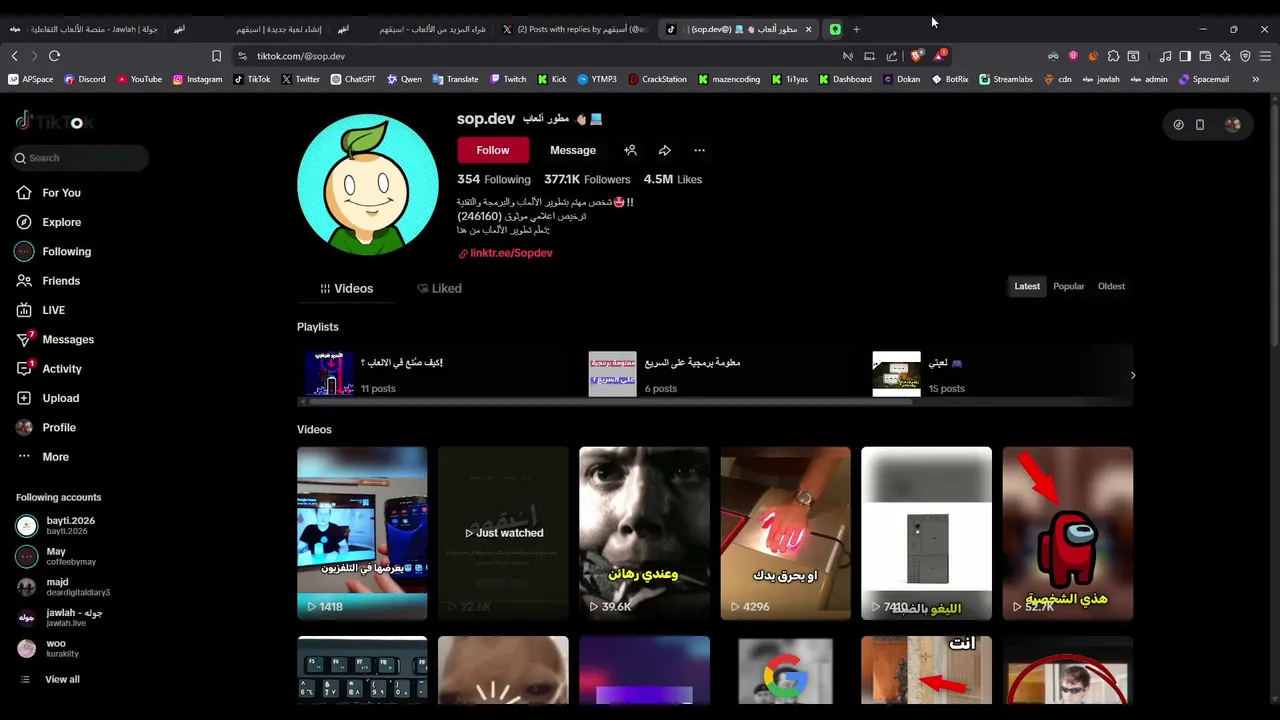
Task: Open the 377.1K Followers list
Action: click(587, 179)
